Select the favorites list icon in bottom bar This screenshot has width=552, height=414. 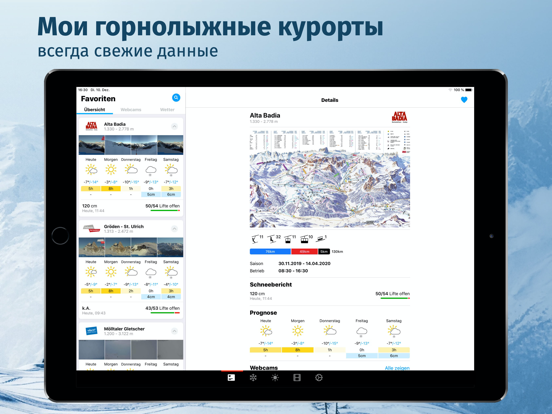(x=231, y=378)
